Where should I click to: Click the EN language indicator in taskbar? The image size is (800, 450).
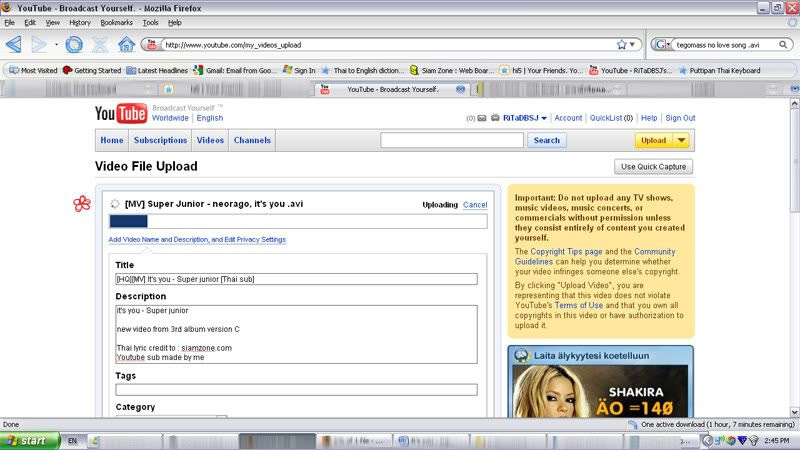pos(72,441)
